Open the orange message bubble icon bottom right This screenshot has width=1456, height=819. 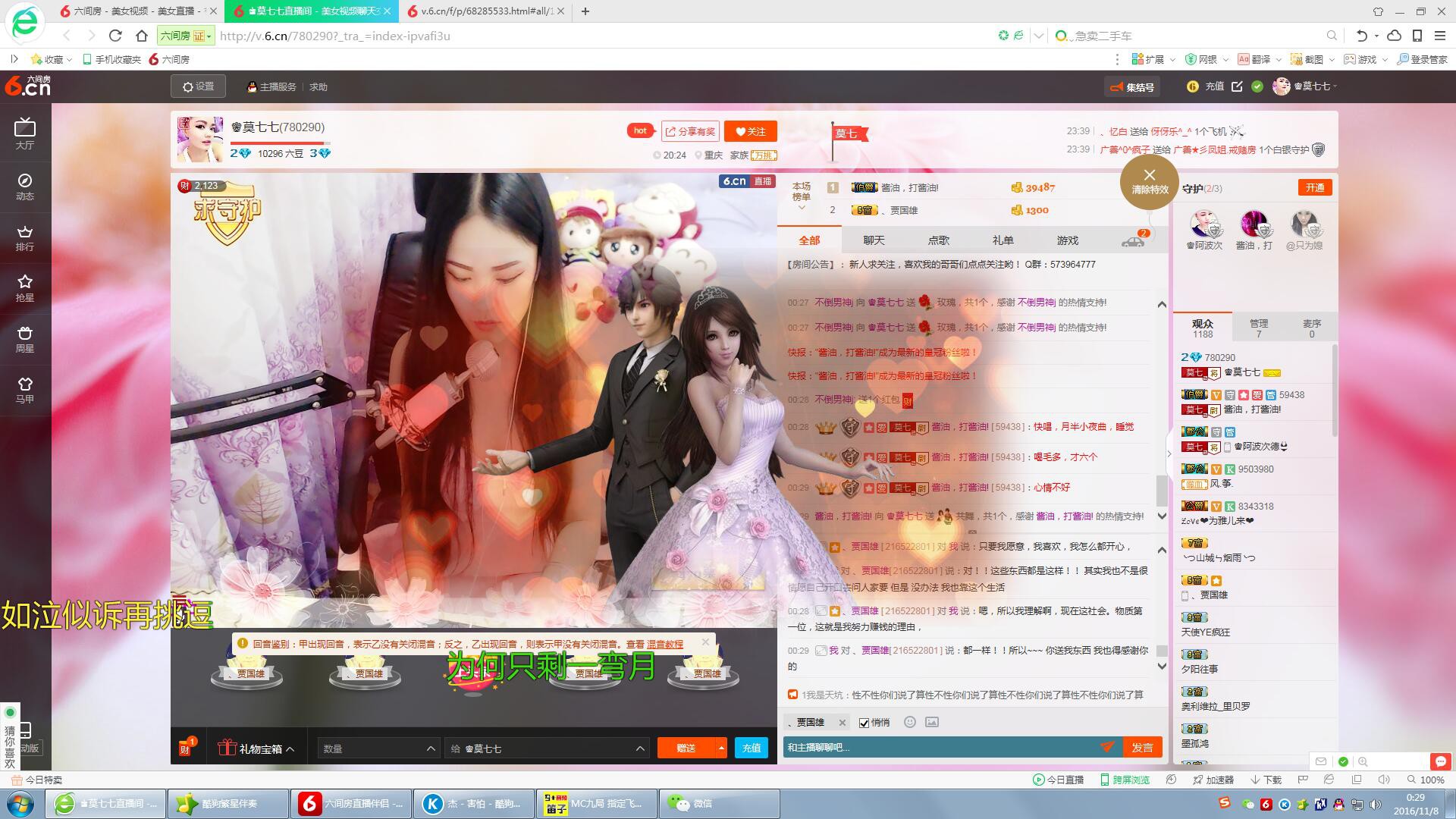(x=1440, y=761)
